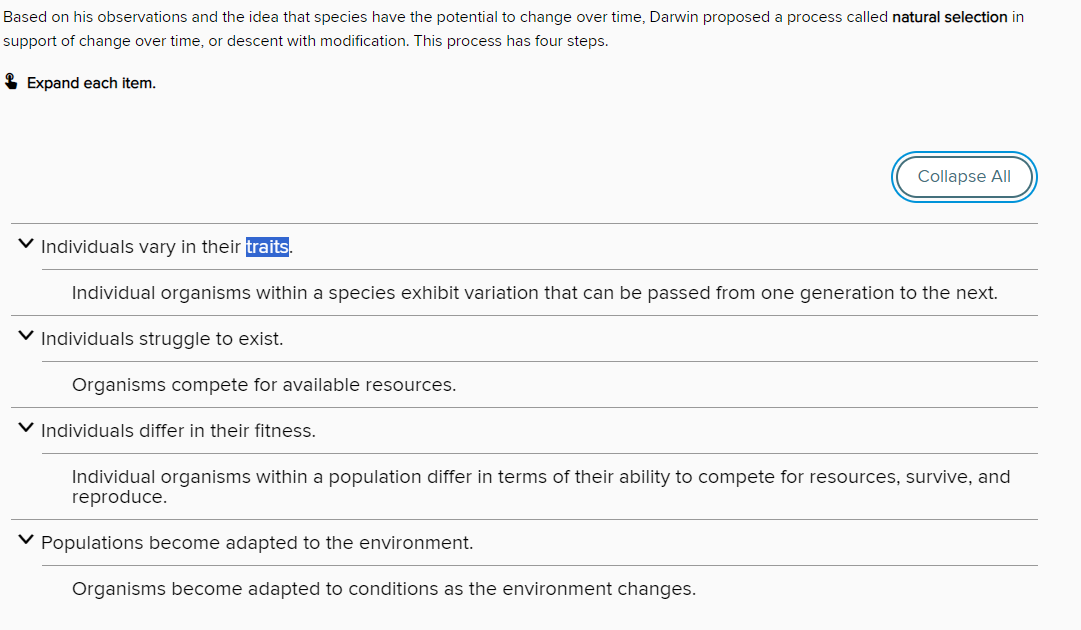Screen dimensions: 1081x630
Task: Click the highlighted word "traits"
Action: 267,247
